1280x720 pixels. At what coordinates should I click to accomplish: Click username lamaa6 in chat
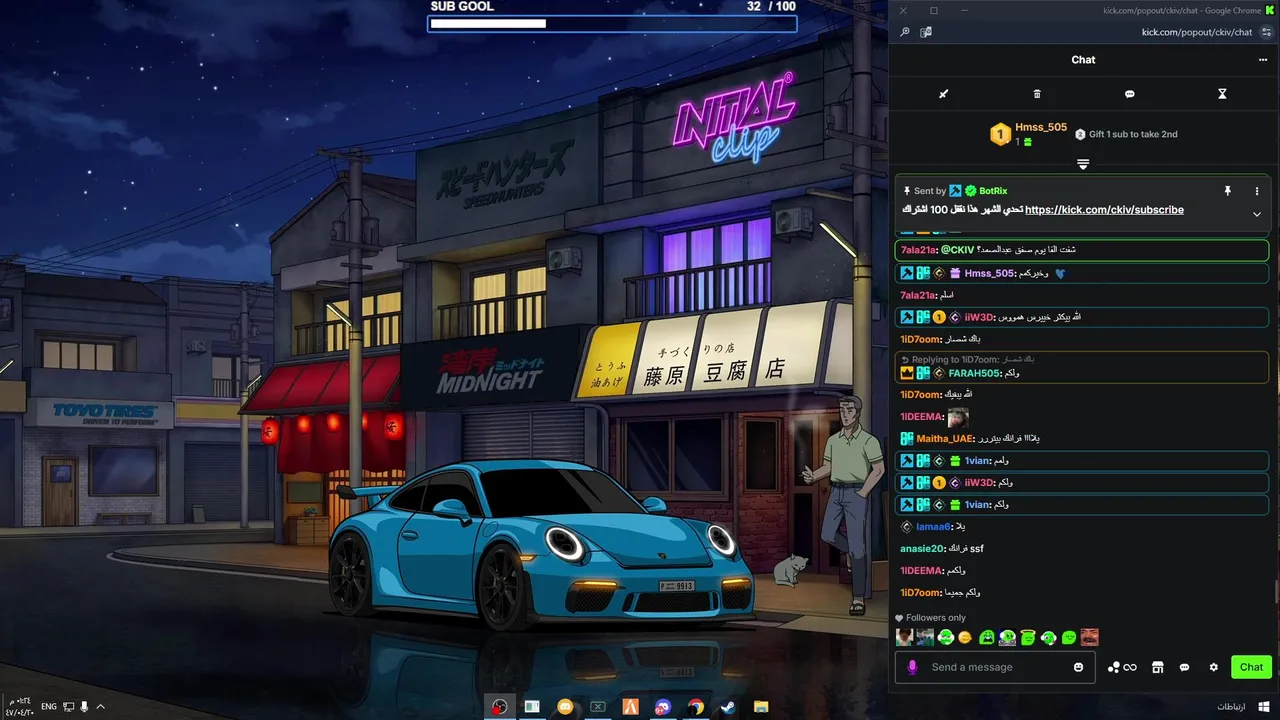click(x=933, y=527)
